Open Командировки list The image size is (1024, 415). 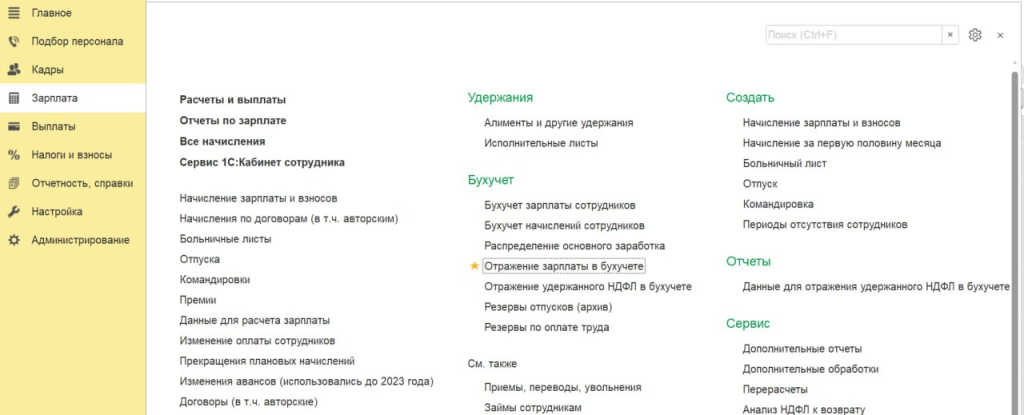(214, 280)
